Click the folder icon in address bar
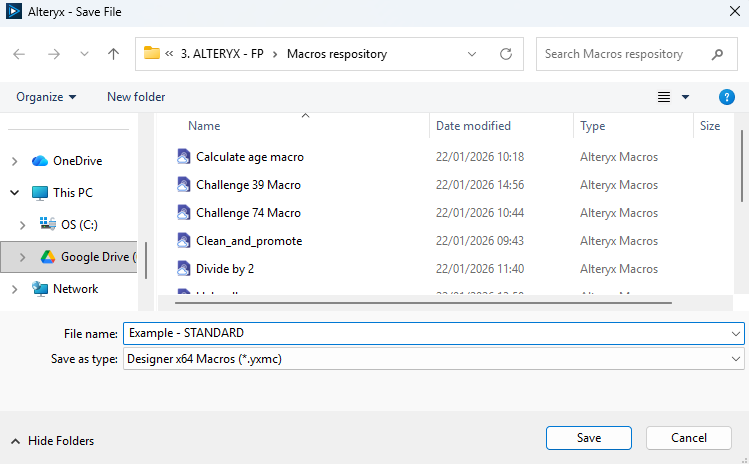 click(152, 53)
